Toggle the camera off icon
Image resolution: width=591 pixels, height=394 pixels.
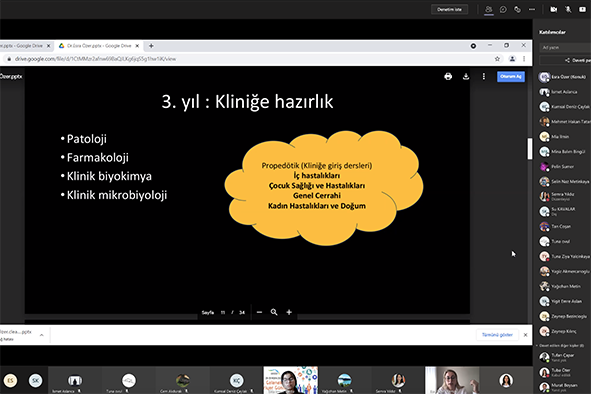(553, 9)
